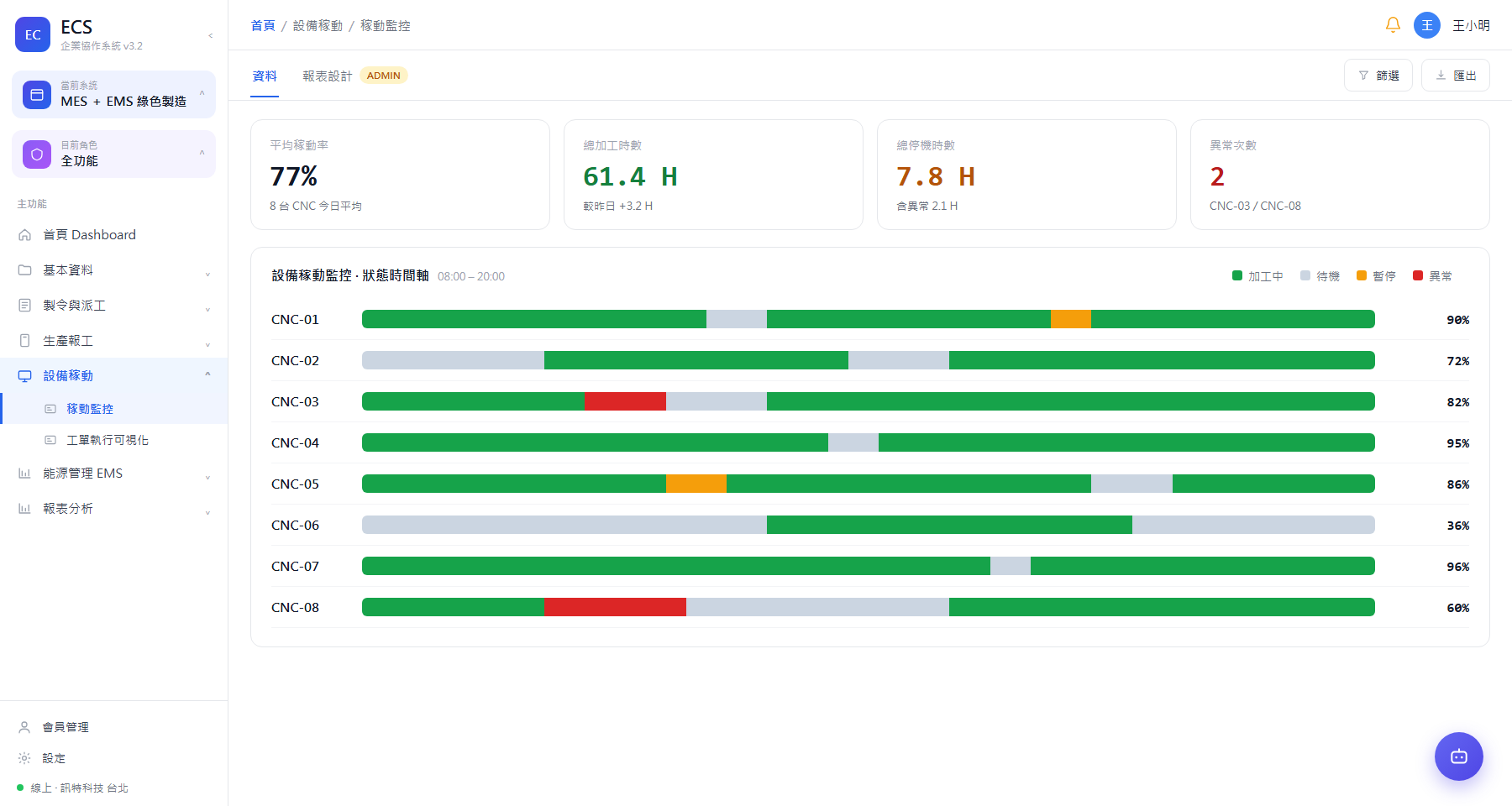Click the 平均稼動率 77% card
This screenshot has width=1512, height=806.
(x=400, y=175)
